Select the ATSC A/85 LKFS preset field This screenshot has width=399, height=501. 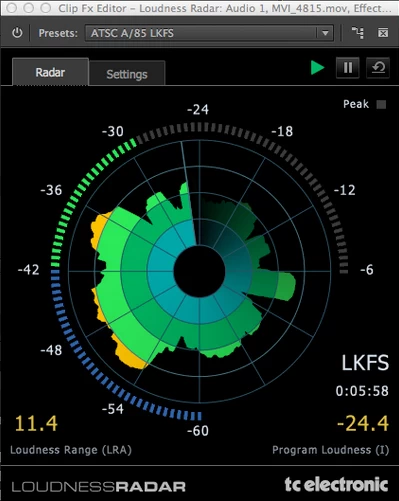(209, 33)
